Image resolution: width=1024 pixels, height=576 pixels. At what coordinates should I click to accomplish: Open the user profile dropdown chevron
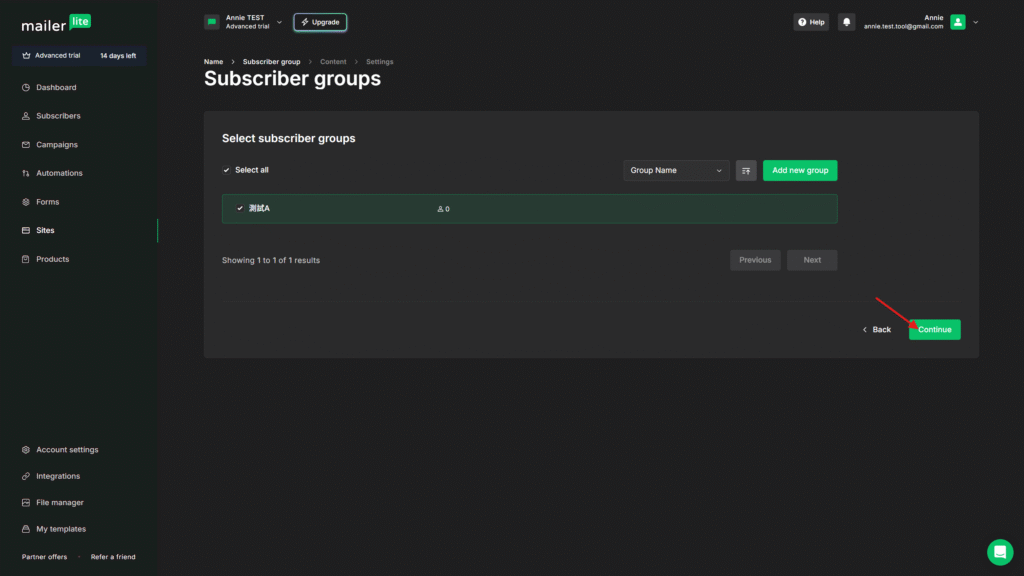(x=976, y=22)
